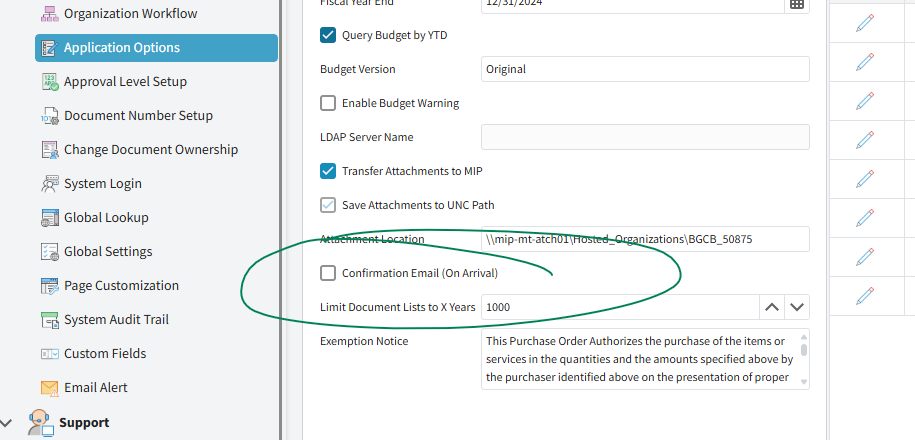Viewport: 915px width, 440px height.
Task: Click the Attachment Location path field
Action: (644, 239)
